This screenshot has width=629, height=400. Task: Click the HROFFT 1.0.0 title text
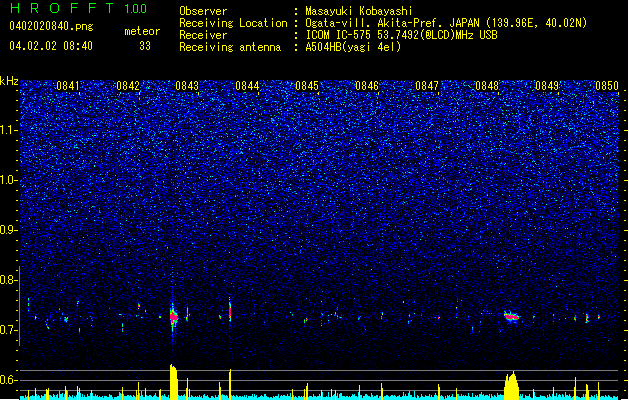78,8
